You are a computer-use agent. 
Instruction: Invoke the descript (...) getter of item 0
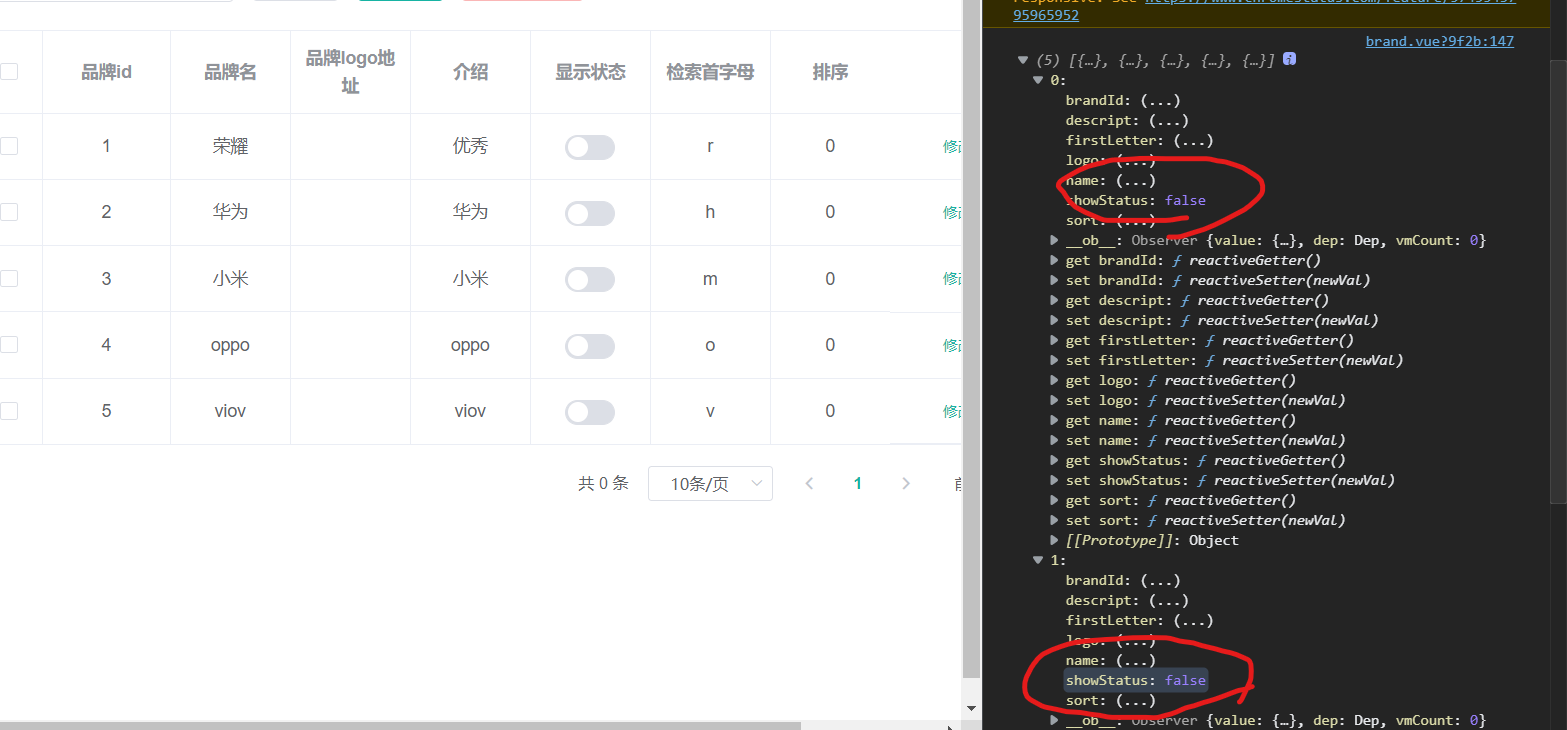point(1169,120)
